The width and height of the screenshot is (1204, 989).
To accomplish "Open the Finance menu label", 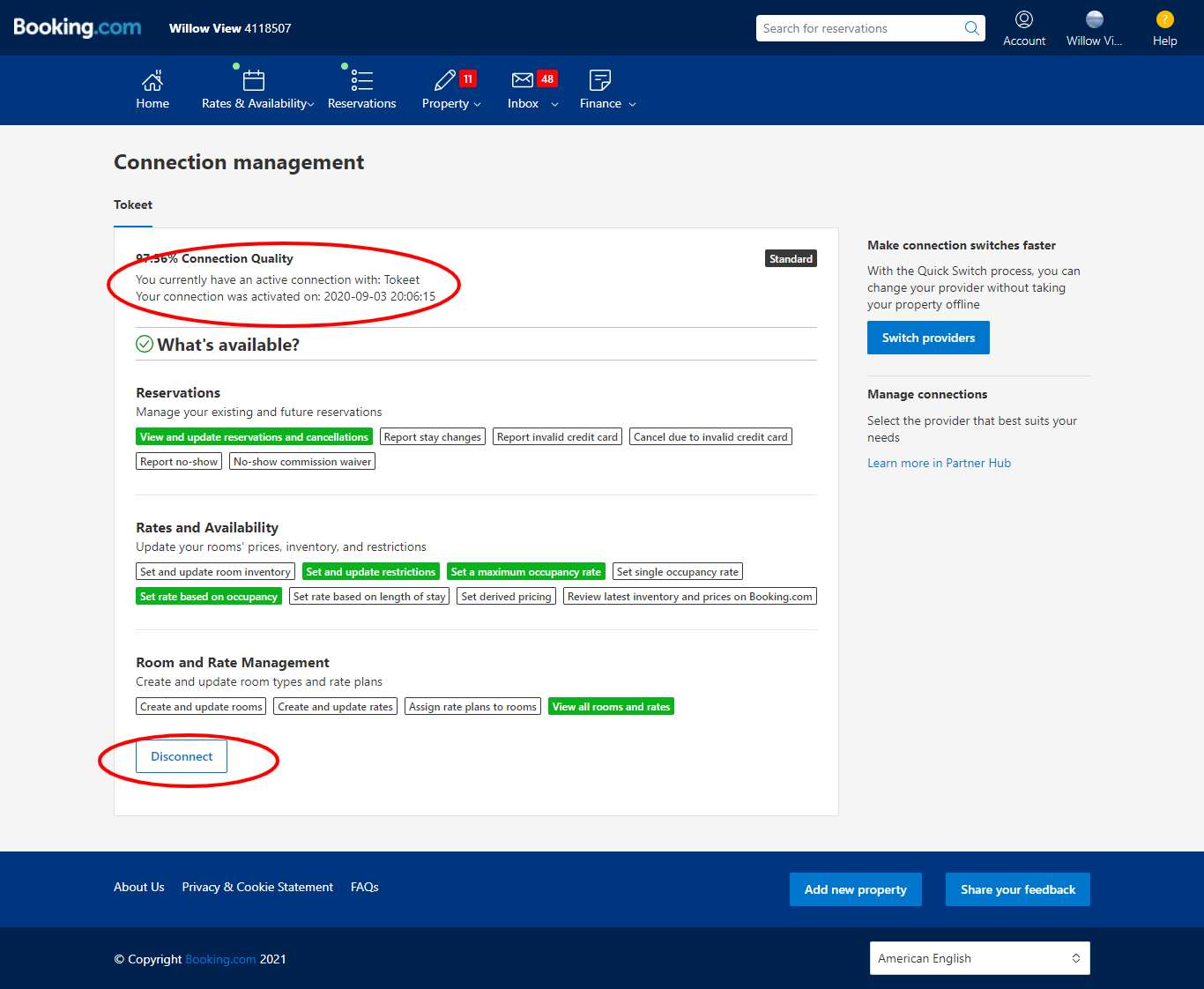I will click(x=600, y=103).
